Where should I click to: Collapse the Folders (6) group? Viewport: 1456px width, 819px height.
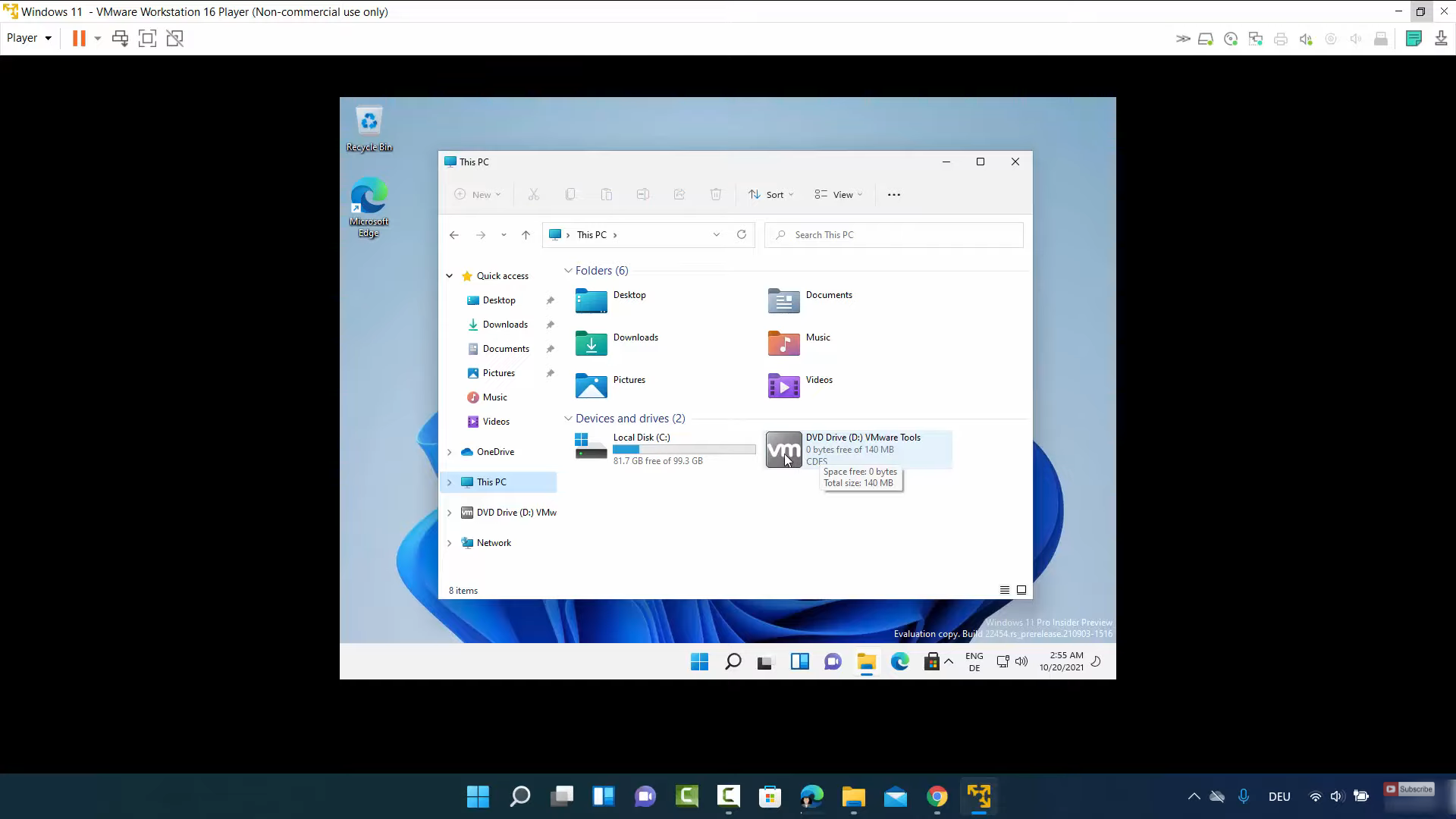tap(568, 271)
